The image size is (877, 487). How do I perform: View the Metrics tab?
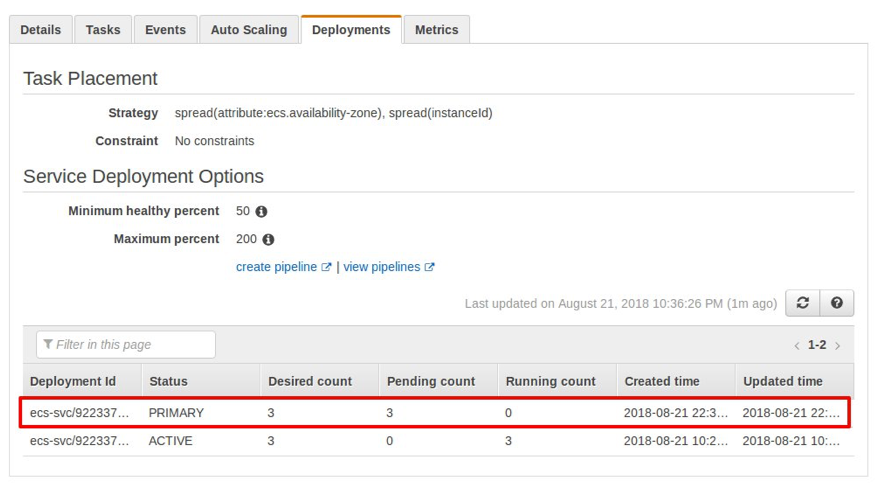(436, 30)
